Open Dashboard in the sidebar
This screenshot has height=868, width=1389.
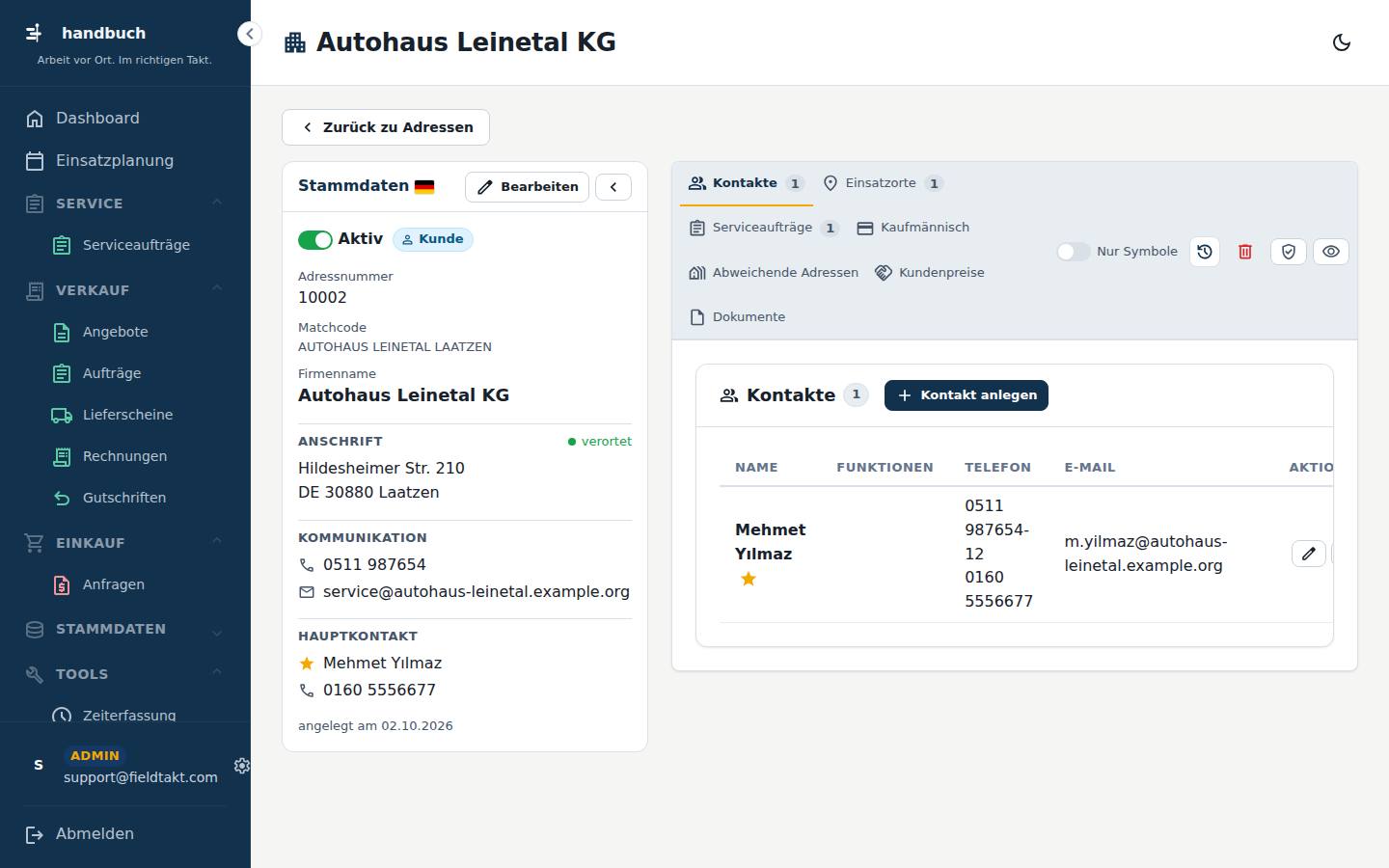click(124, 119)
